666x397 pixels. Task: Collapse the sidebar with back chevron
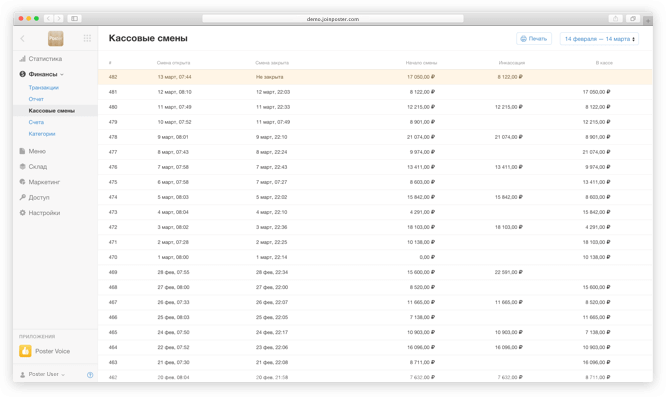tap(22, 39)
